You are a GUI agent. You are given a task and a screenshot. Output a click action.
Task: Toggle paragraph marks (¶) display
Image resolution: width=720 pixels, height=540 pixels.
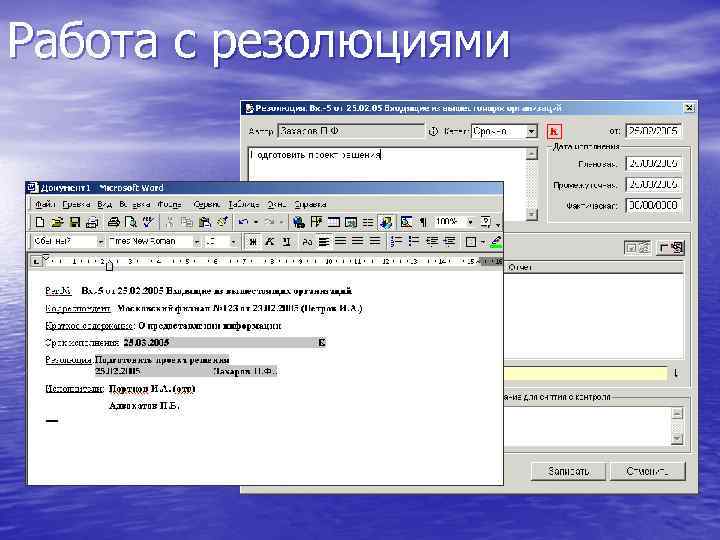coord(423,223)
